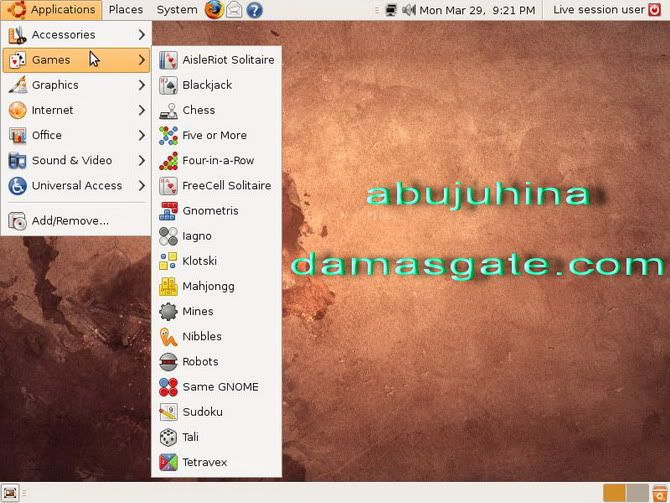The image size is (670, 503).
Task: Click the Nibbles worm icon
Action: 168,337
